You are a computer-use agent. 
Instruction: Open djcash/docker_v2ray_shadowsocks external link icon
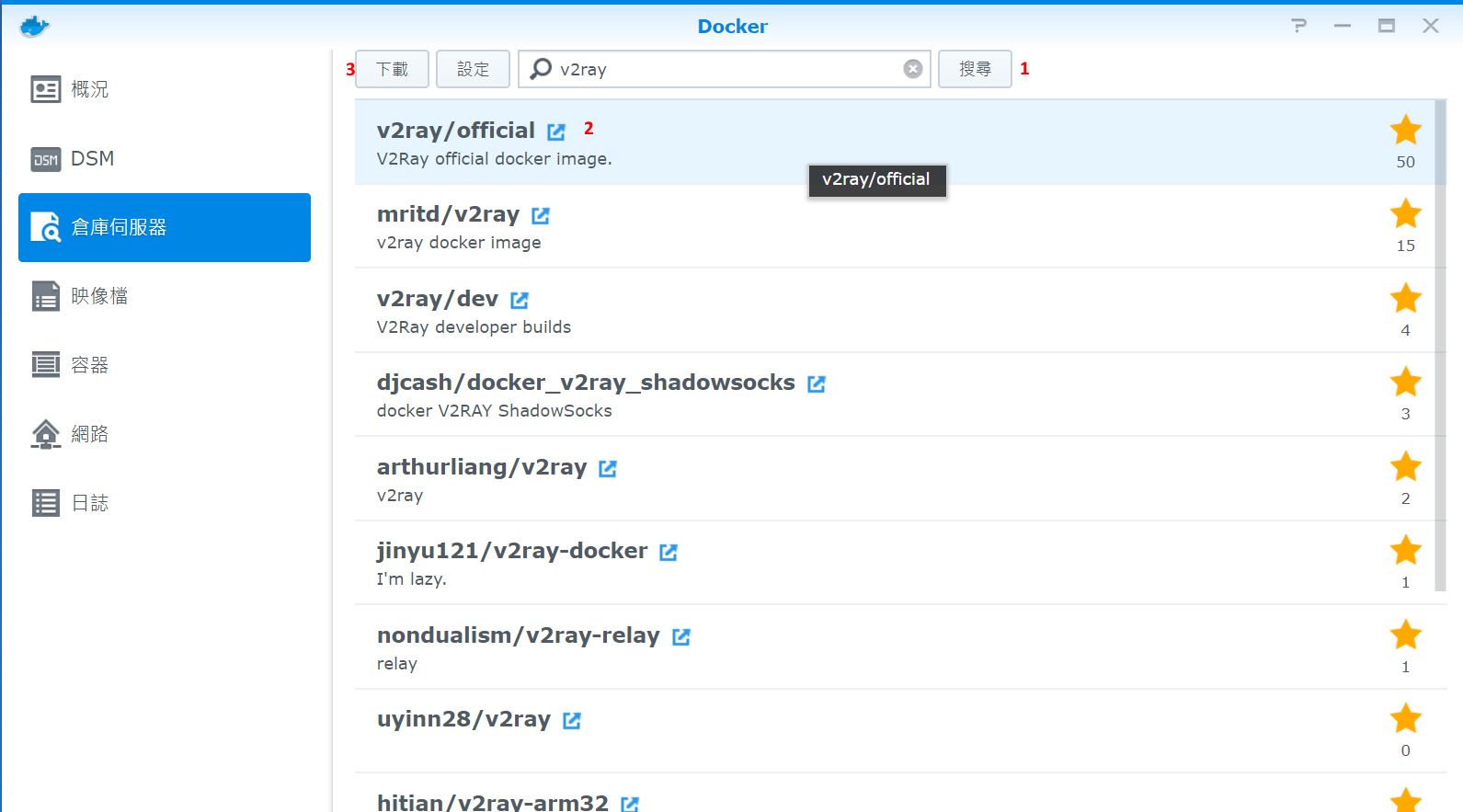(817, 383)
